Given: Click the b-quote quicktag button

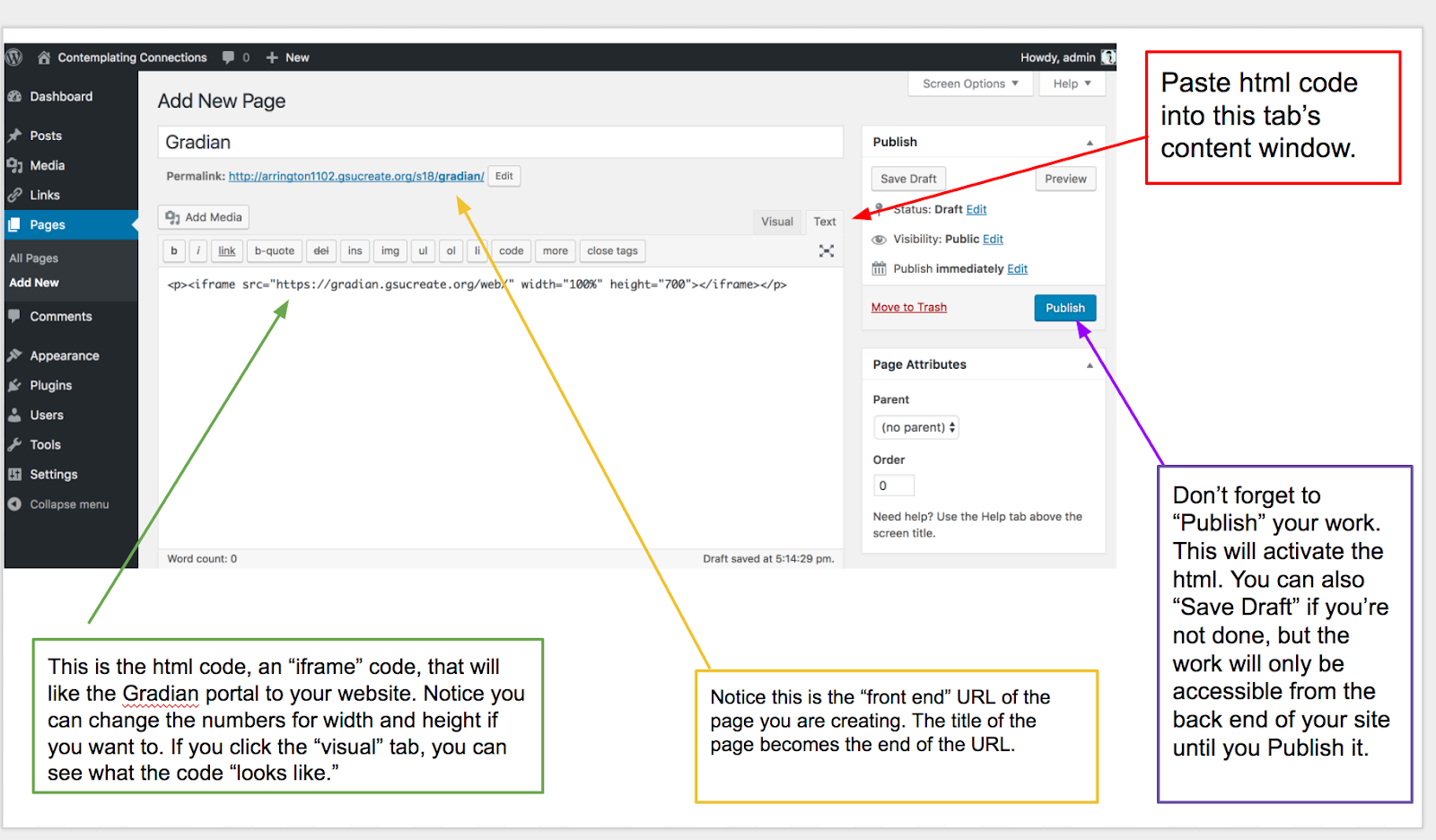Looking at the screenshot, I should click(275, 251).
